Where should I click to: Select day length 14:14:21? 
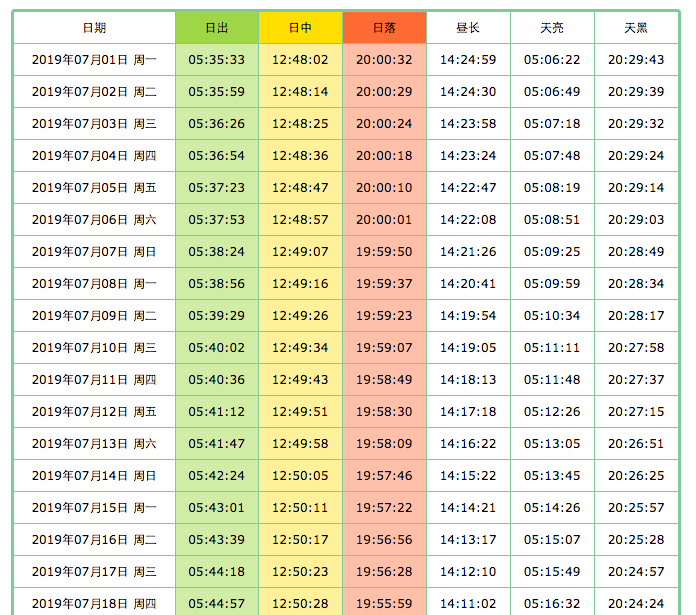468,508
